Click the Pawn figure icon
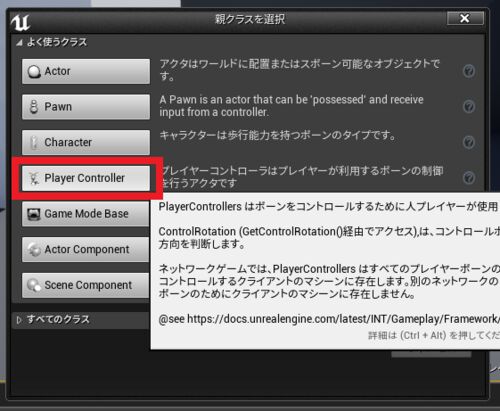 tap(34, 107)
